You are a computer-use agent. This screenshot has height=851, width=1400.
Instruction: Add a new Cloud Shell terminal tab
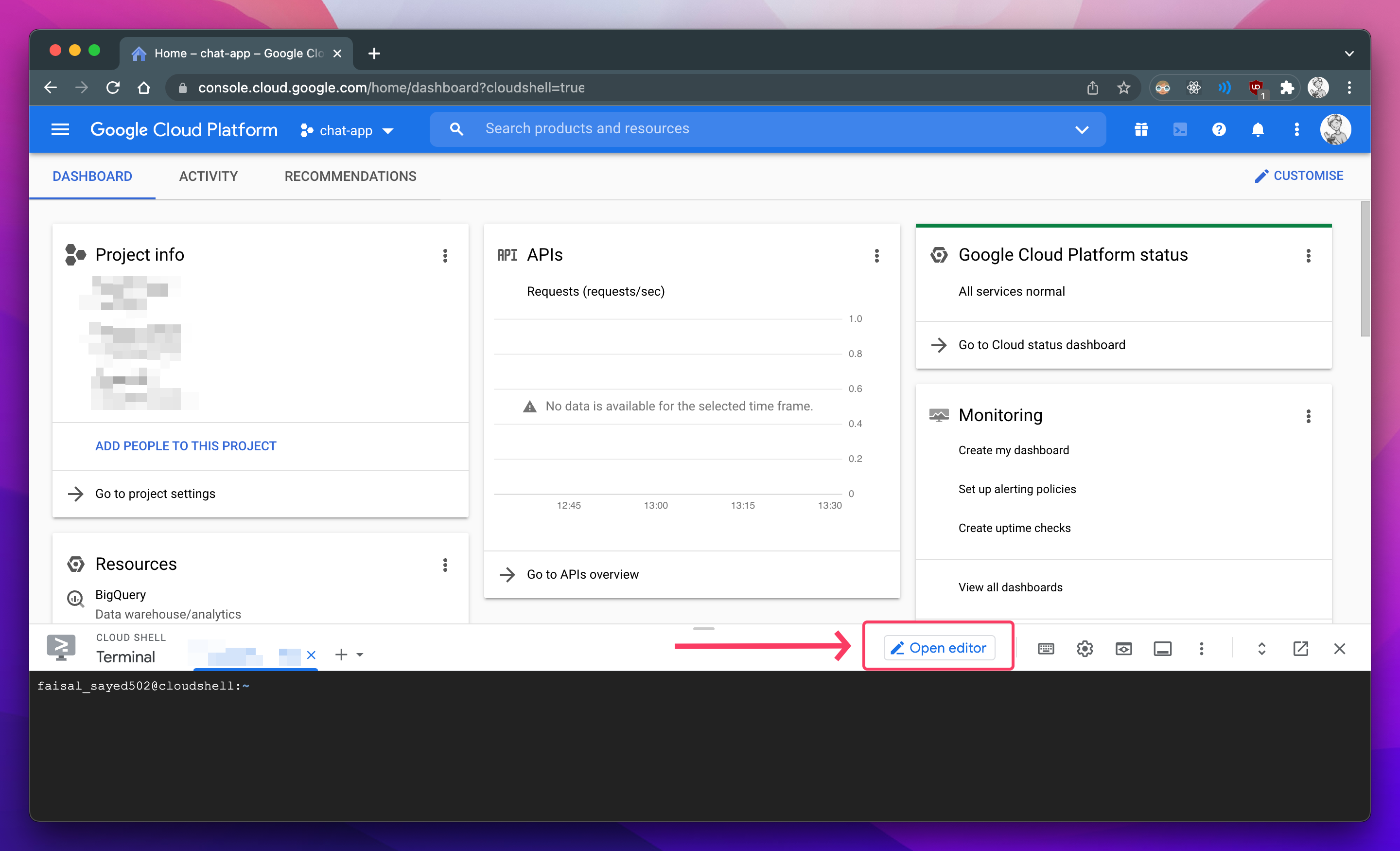pyautogui.click(x=341, y=655)
